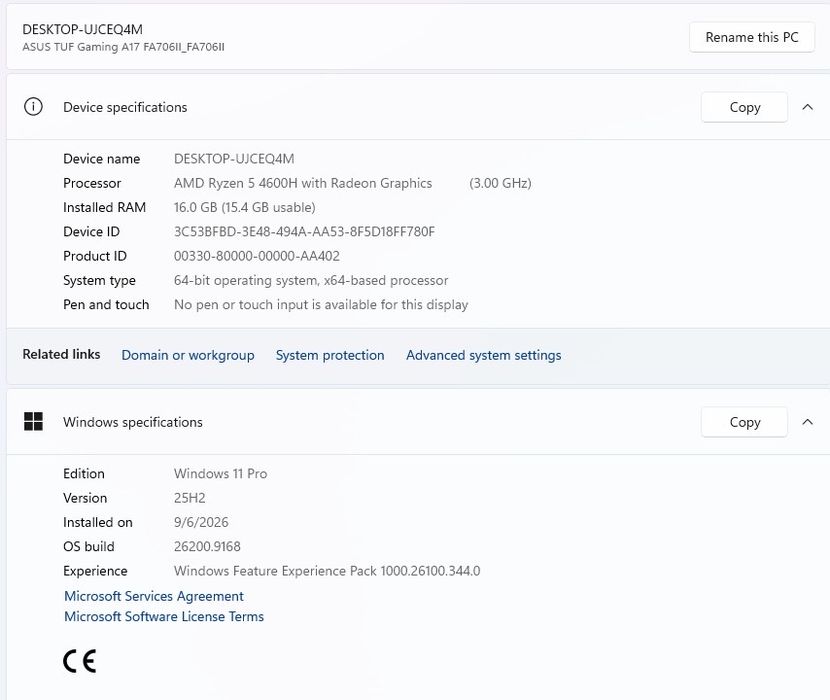This screenshot has height=700, width=830.
Task: Collapse the Device specifications section
Action: pos(807,107)
